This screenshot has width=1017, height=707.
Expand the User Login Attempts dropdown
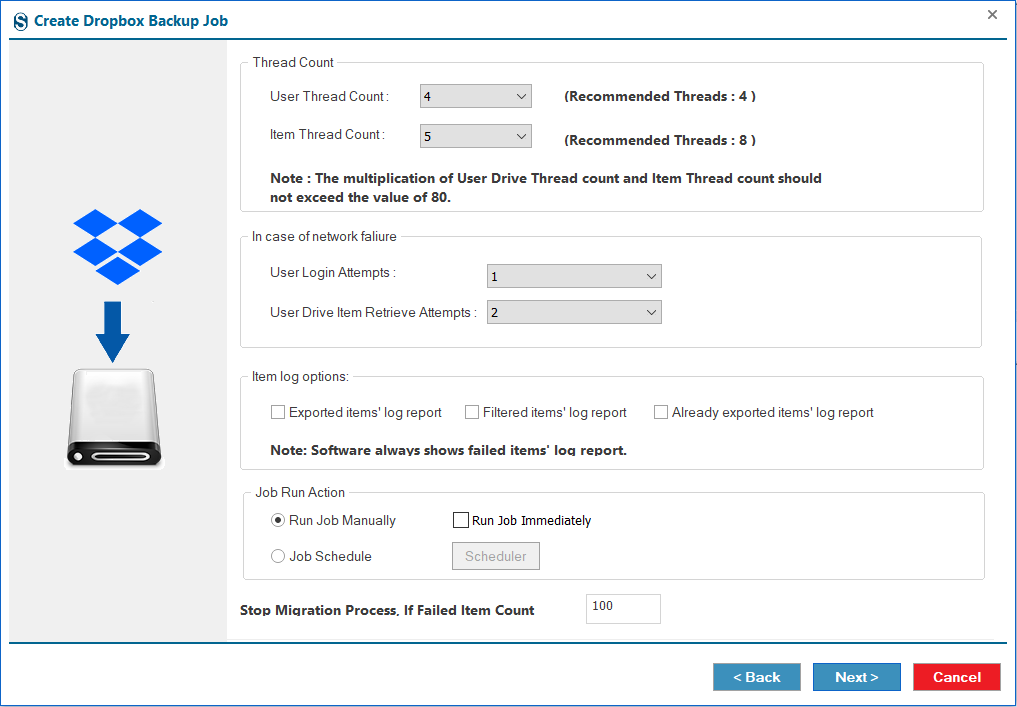point(574,276)
